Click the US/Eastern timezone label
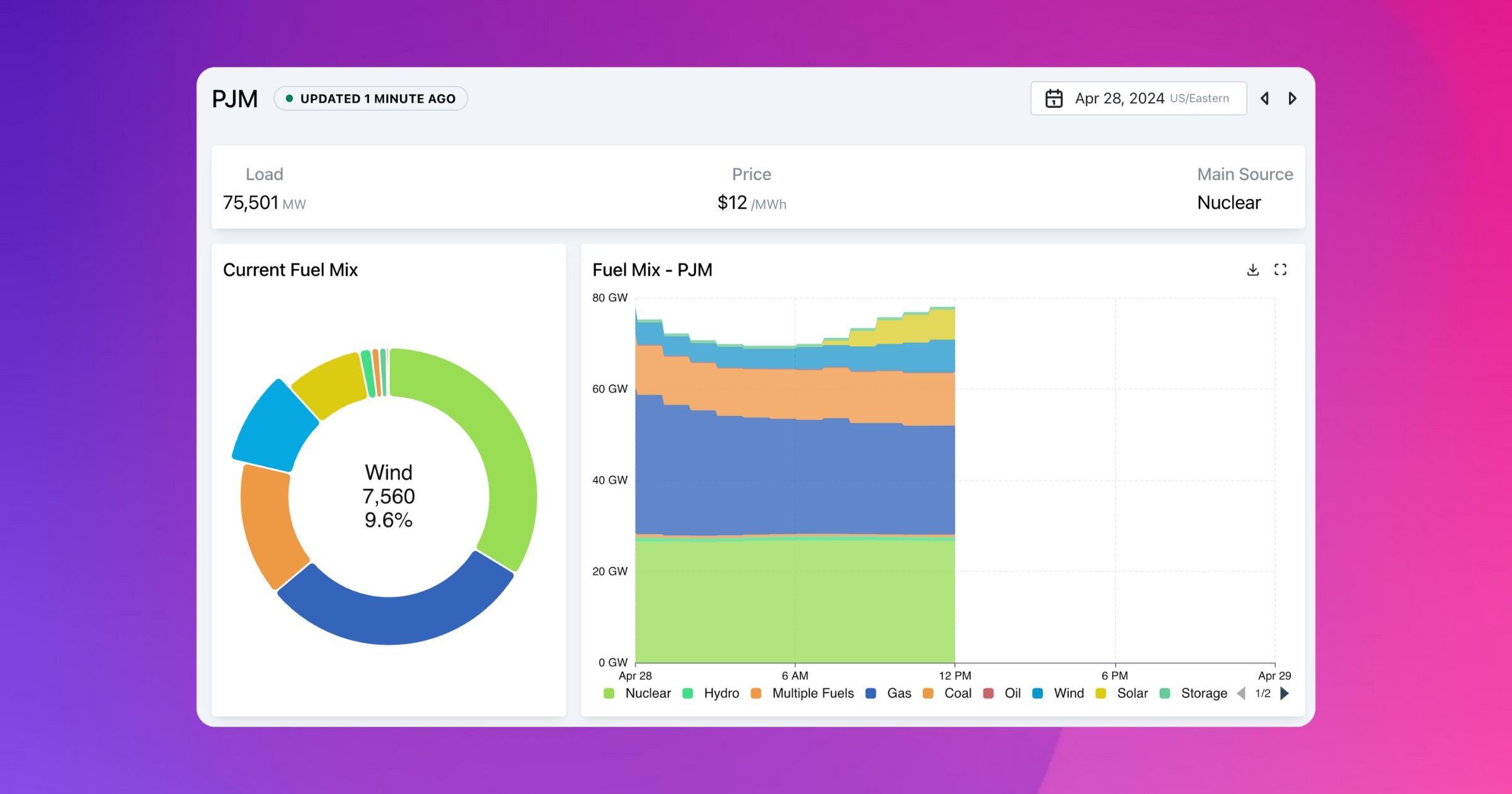This screenshot has height=794, width=1512. coord(1200,98)
